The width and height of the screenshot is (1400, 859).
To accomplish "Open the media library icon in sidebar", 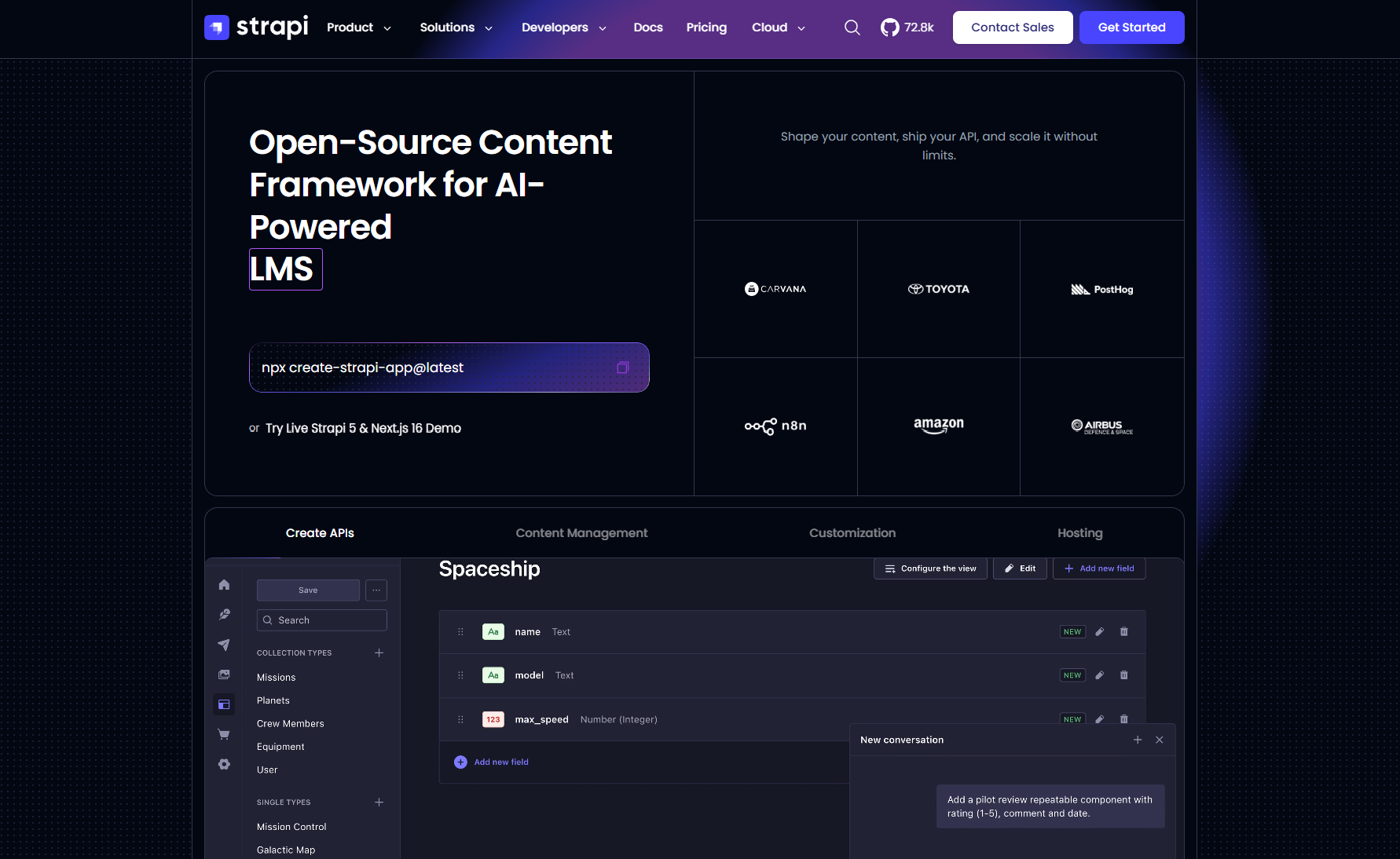I will pyautogui.click(x=224, y=674).
